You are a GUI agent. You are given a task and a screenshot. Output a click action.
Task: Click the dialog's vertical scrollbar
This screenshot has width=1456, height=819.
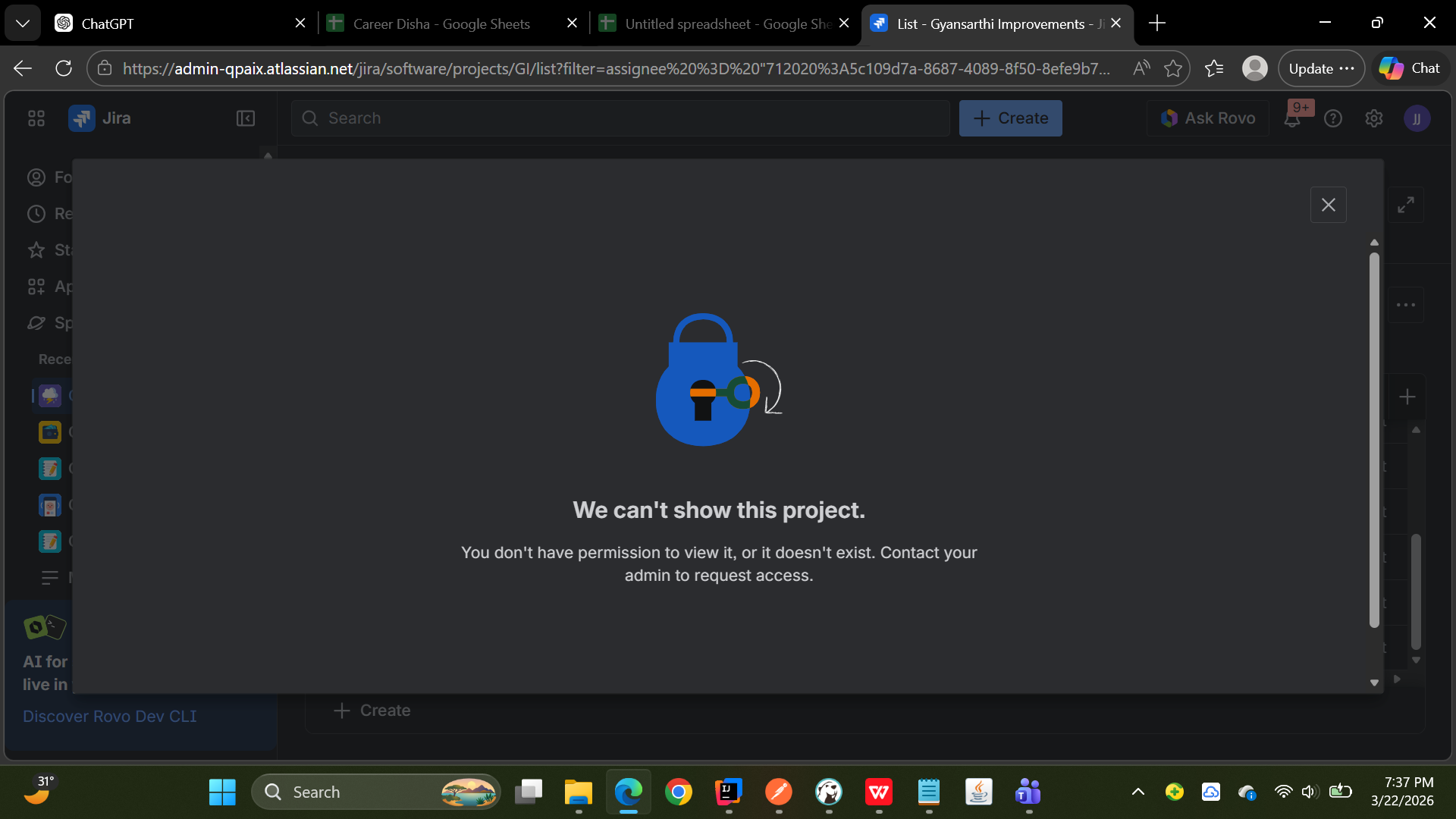(x=1374, y=440)
